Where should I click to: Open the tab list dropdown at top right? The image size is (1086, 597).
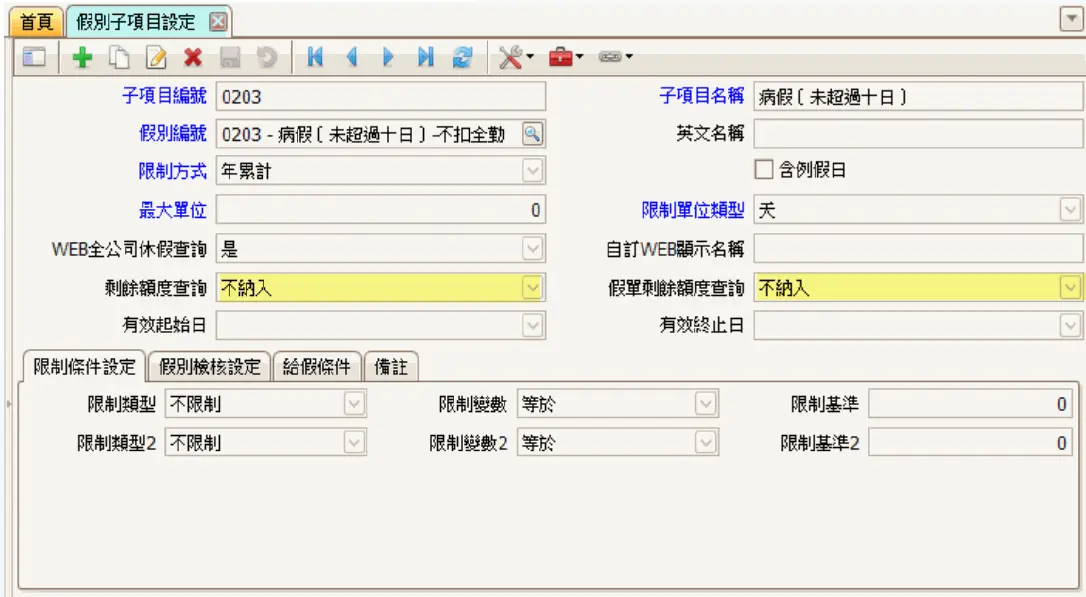pyautogui.click(x=1071, y=18)
